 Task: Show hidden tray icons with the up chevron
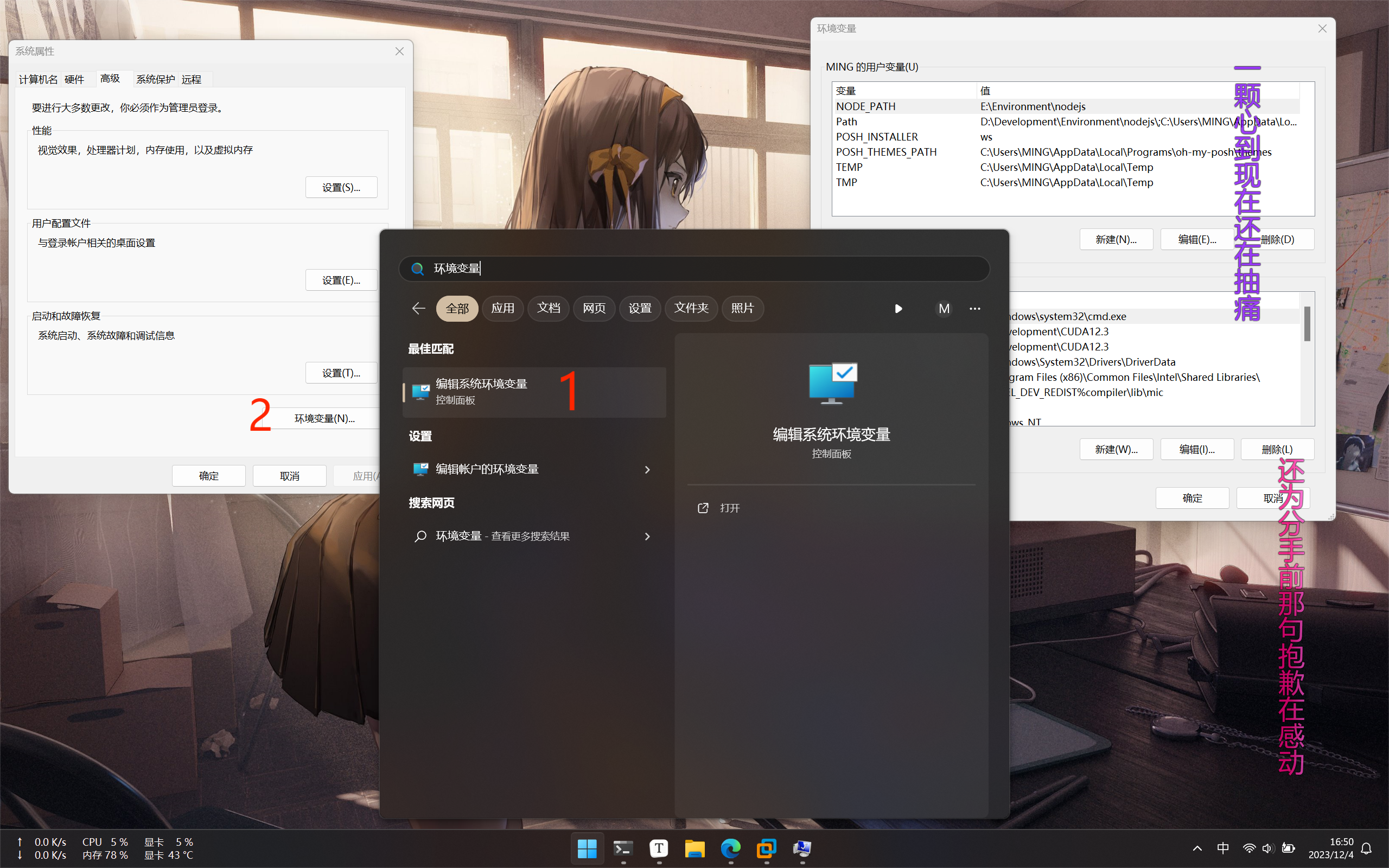point(1197,848)
